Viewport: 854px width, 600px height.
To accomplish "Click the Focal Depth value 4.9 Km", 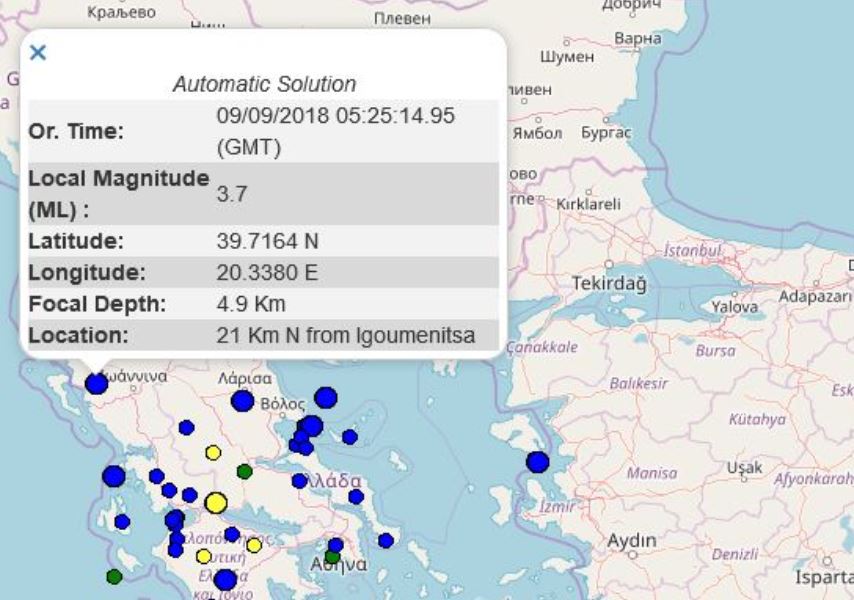I will [x=251, y=303].
